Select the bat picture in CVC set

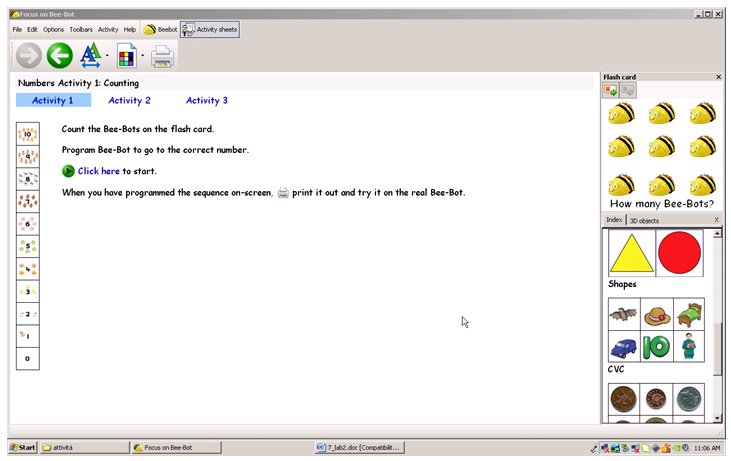click(x=624, y=314)
